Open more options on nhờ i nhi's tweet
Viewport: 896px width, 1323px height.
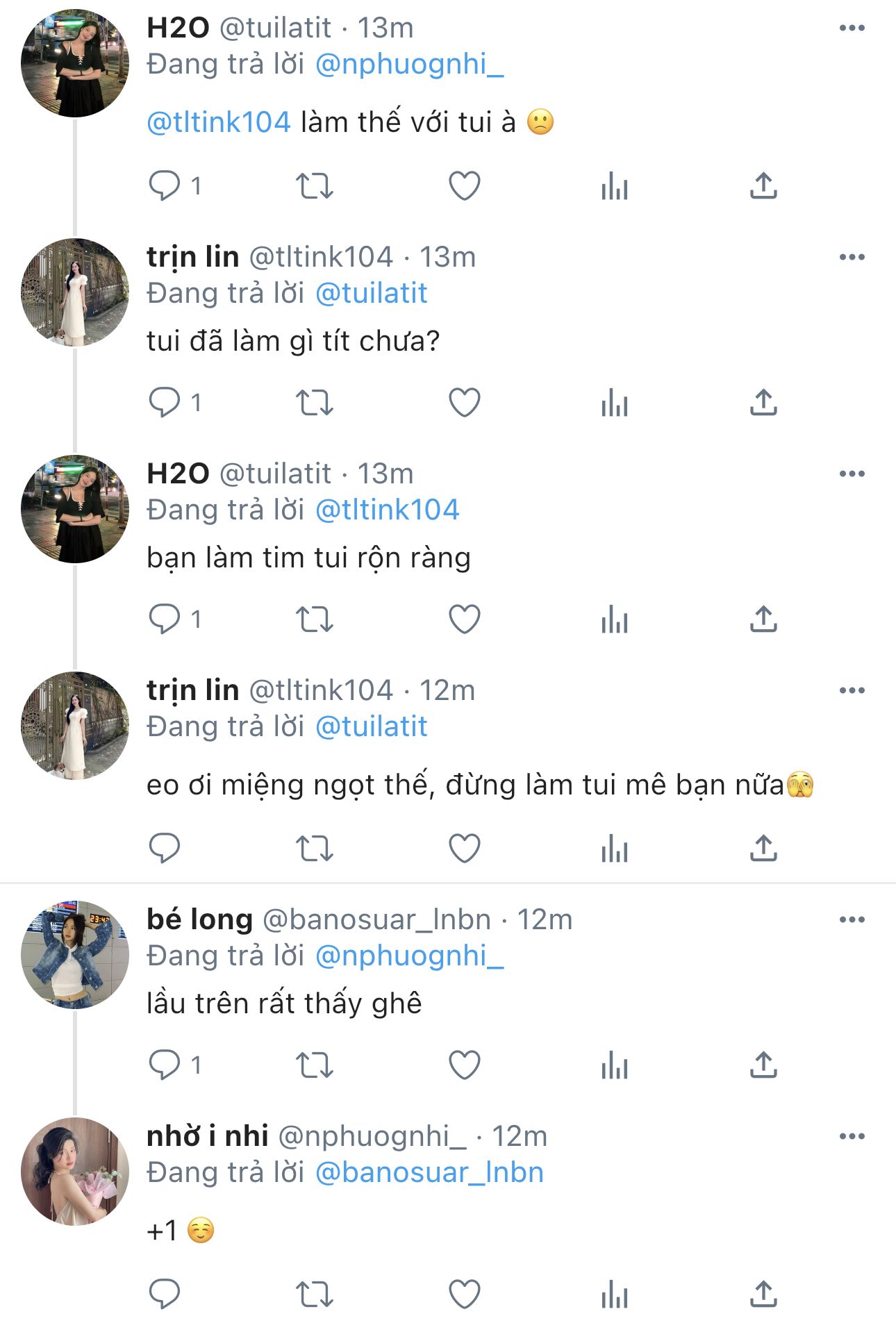(x=852, y=1137)
